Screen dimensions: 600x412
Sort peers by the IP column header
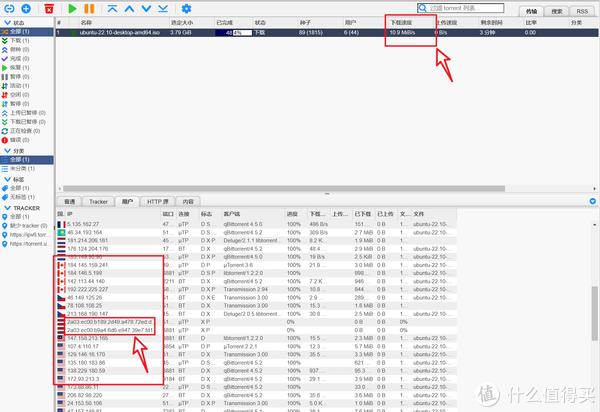[x=70, y=214]
